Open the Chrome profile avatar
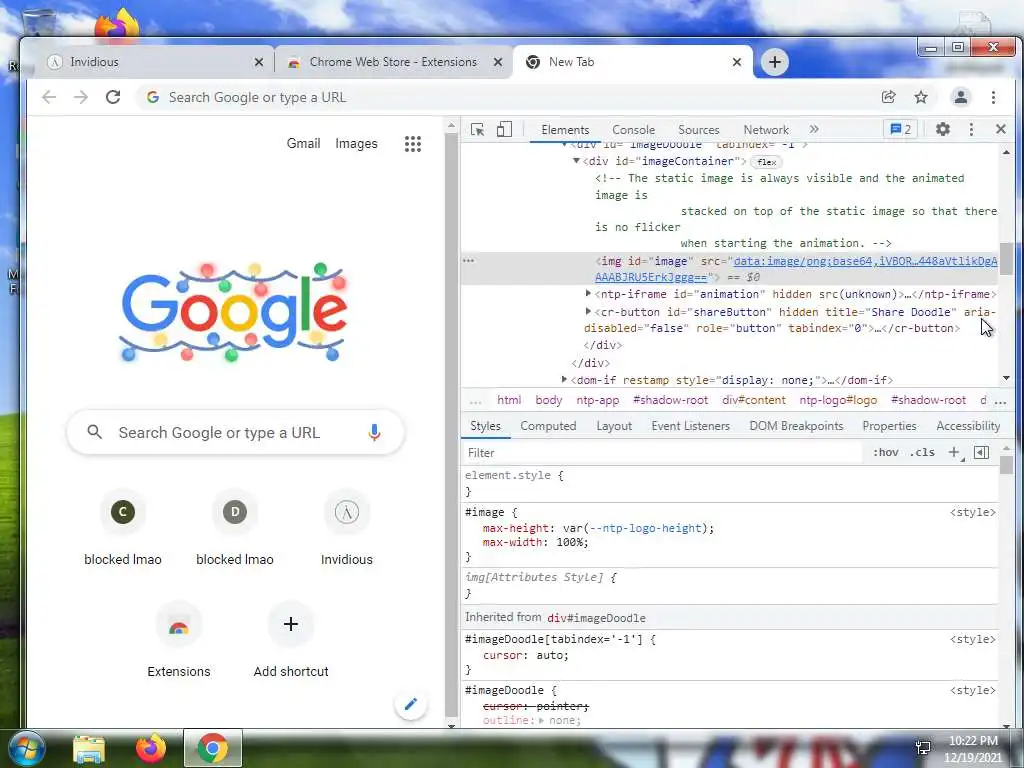Viewport: 1024px width, 768px height. (961, 97)
